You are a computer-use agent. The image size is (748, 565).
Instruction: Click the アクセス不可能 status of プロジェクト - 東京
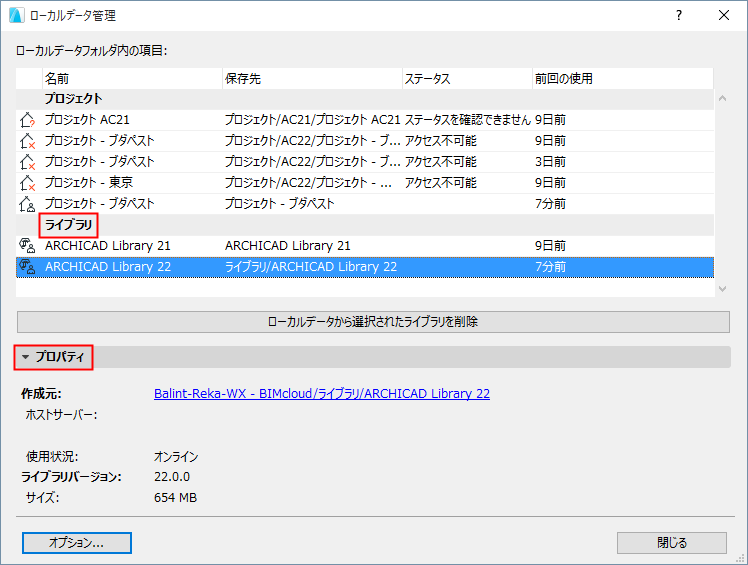point(441,183)
